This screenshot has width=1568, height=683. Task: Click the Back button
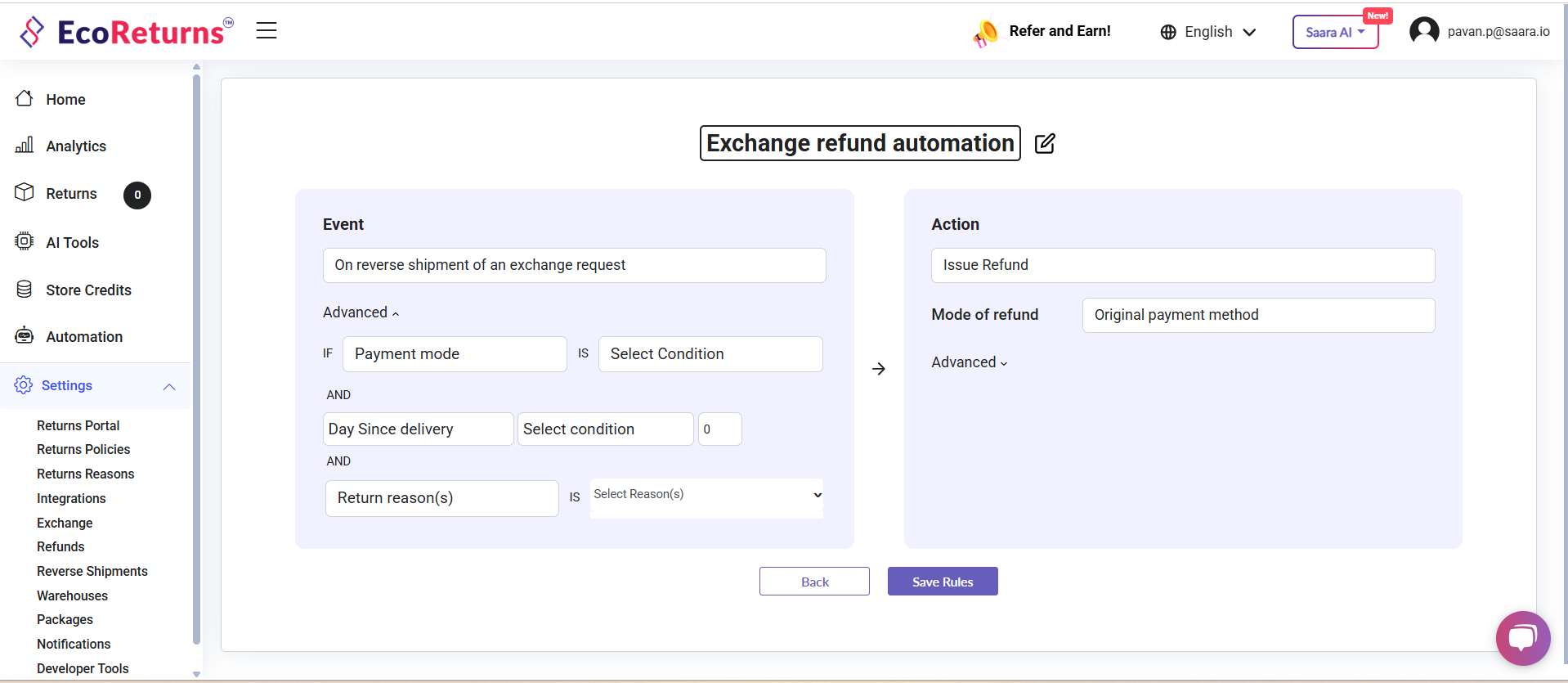(814, 582)
